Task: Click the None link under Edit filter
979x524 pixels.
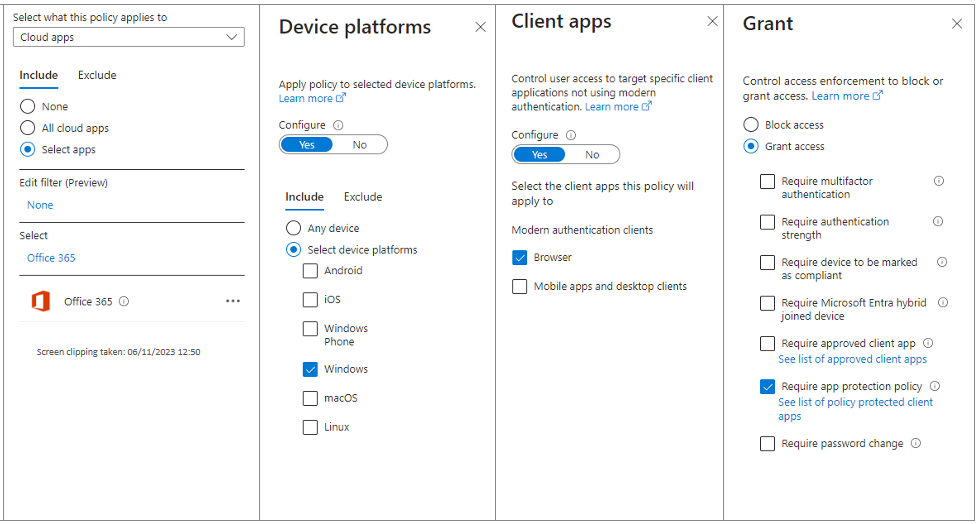Action: [40, 205]
